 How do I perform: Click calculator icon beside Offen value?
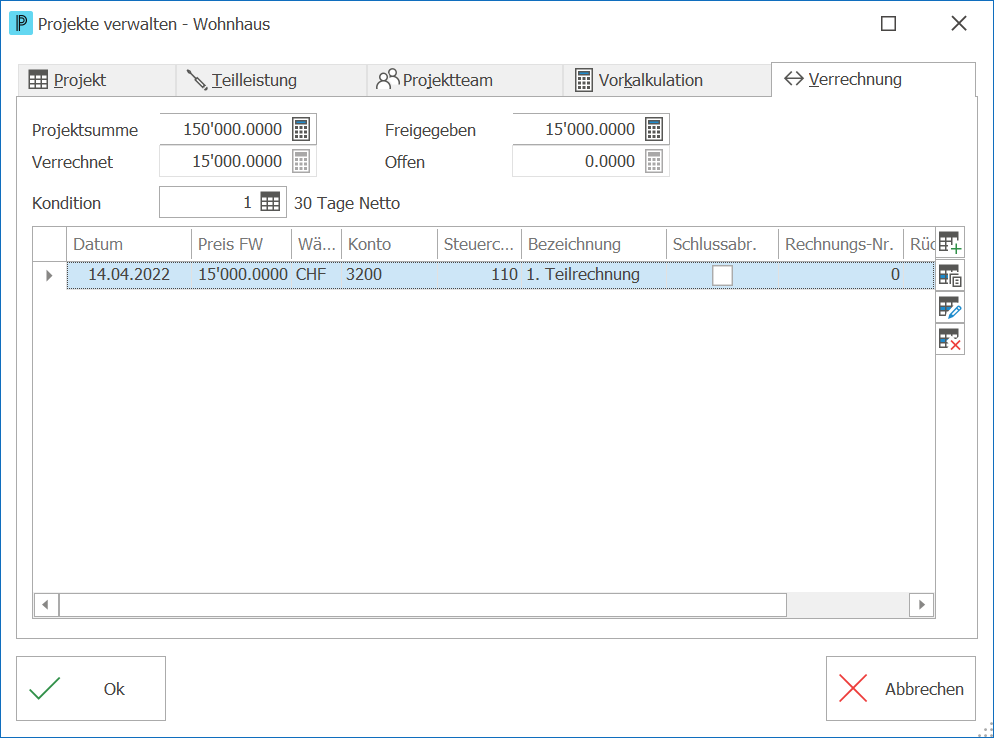coord(654,161)
